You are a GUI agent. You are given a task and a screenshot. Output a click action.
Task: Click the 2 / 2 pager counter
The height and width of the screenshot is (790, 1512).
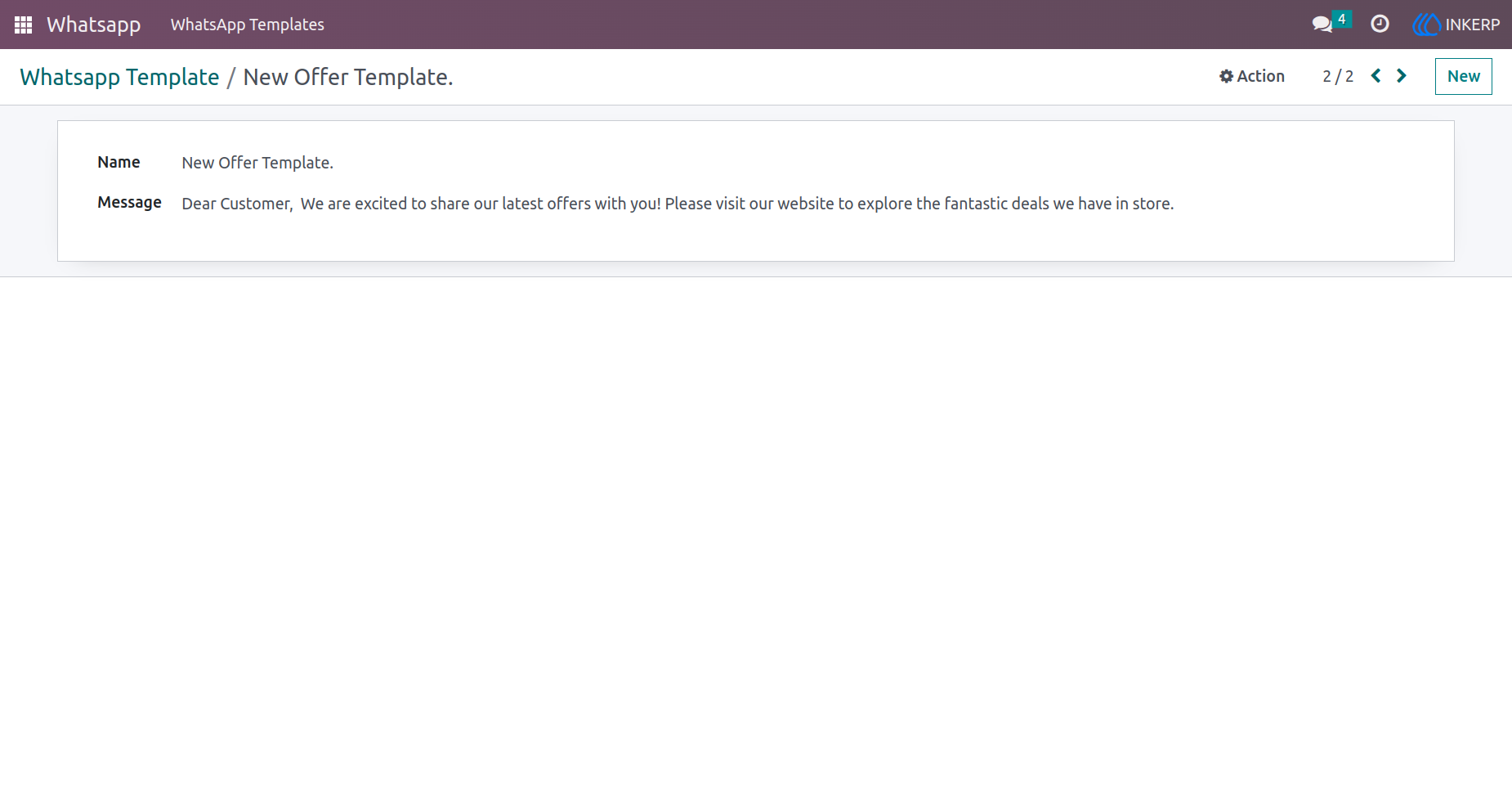[x=1338, y=76]
